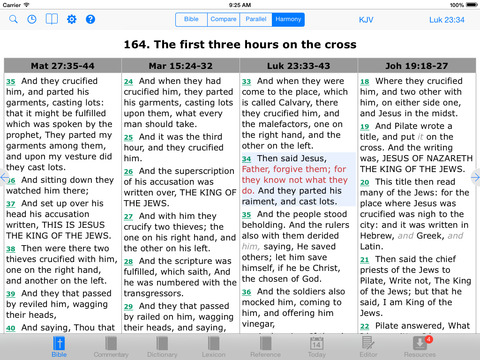Tap verse number 24 in Mark column

(128, 82)
